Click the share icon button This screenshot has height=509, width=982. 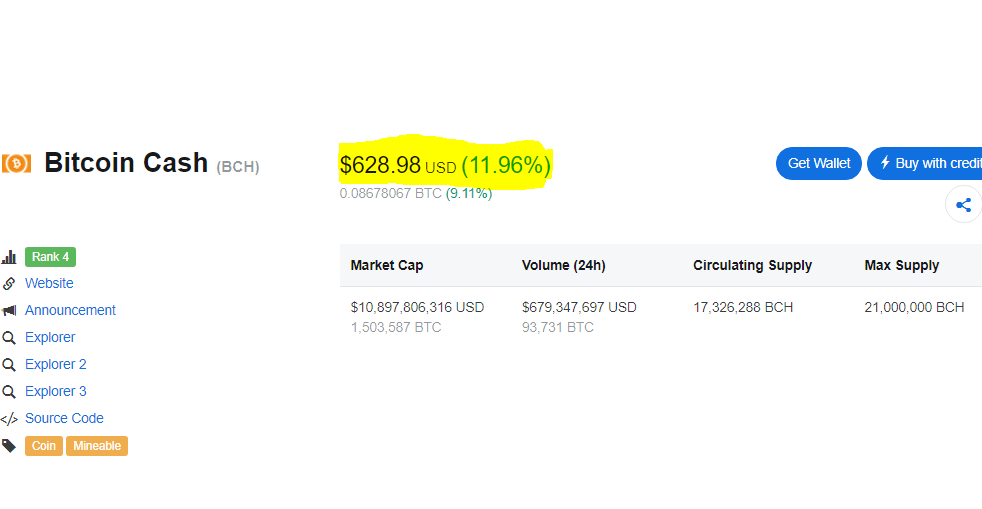(x=963, y=206)
